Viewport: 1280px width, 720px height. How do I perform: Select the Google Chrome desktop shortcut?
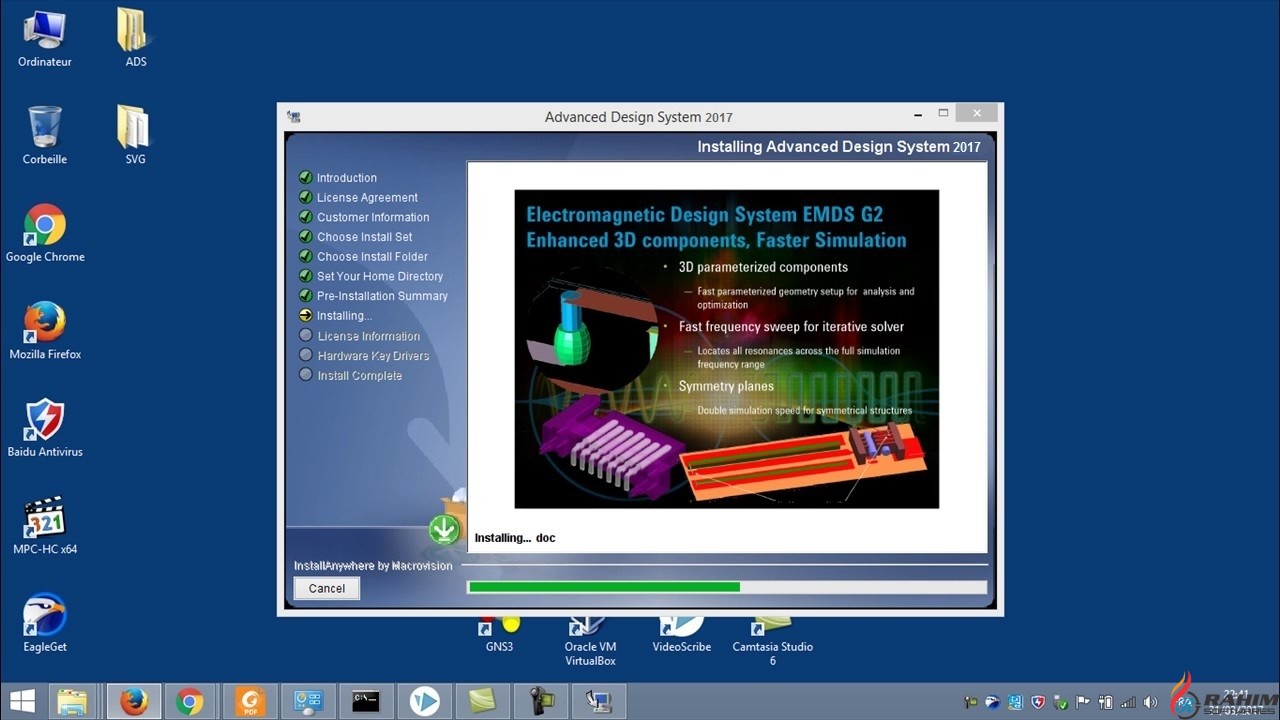coord(45,233)
